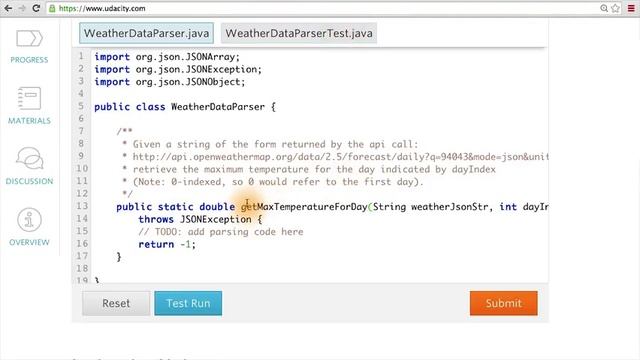Click the browser forward arrow

click(x=22, y=8)
